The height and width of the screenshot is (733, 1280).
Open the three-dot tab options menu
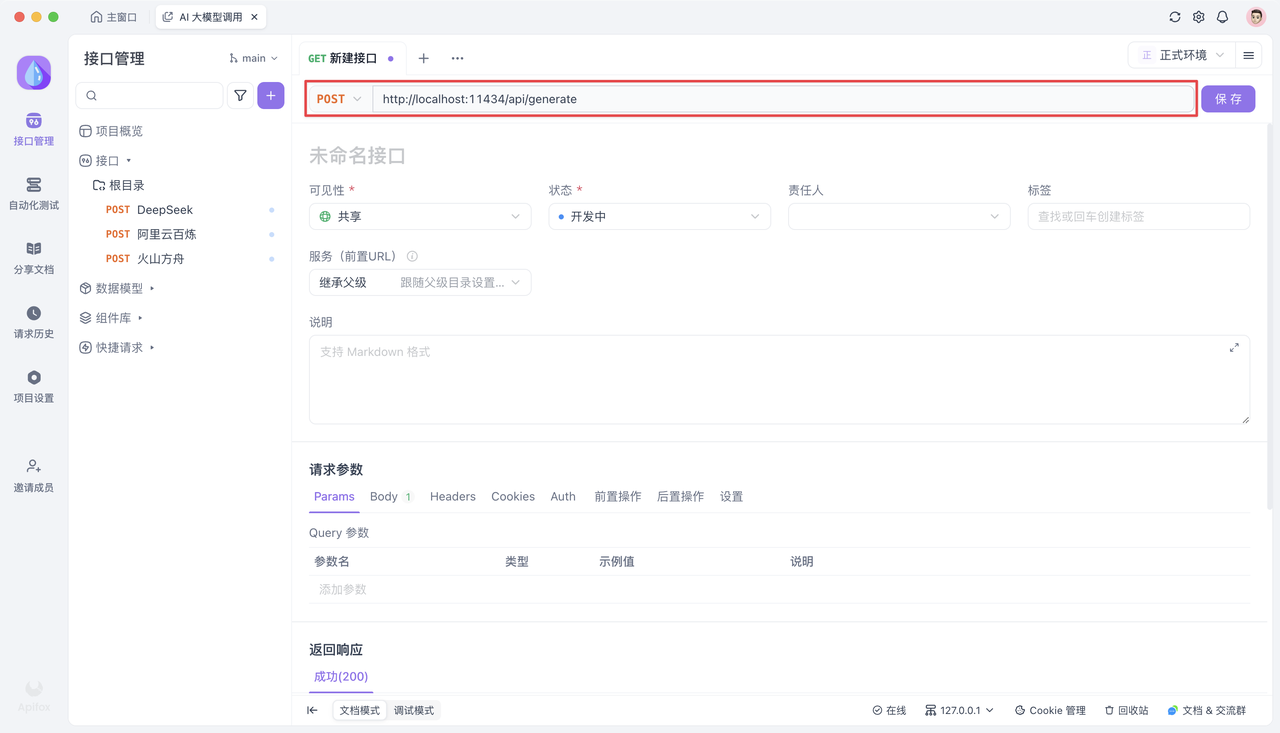coord(458,58)
